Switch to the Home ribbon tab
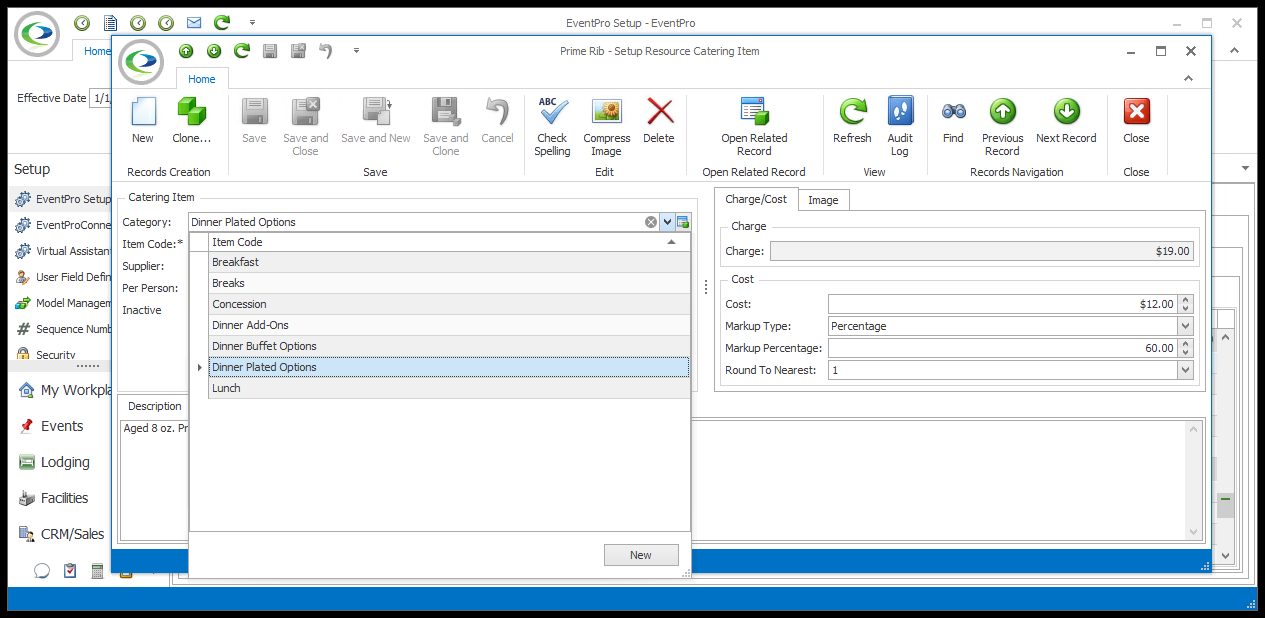 click(x=202, y=79)
